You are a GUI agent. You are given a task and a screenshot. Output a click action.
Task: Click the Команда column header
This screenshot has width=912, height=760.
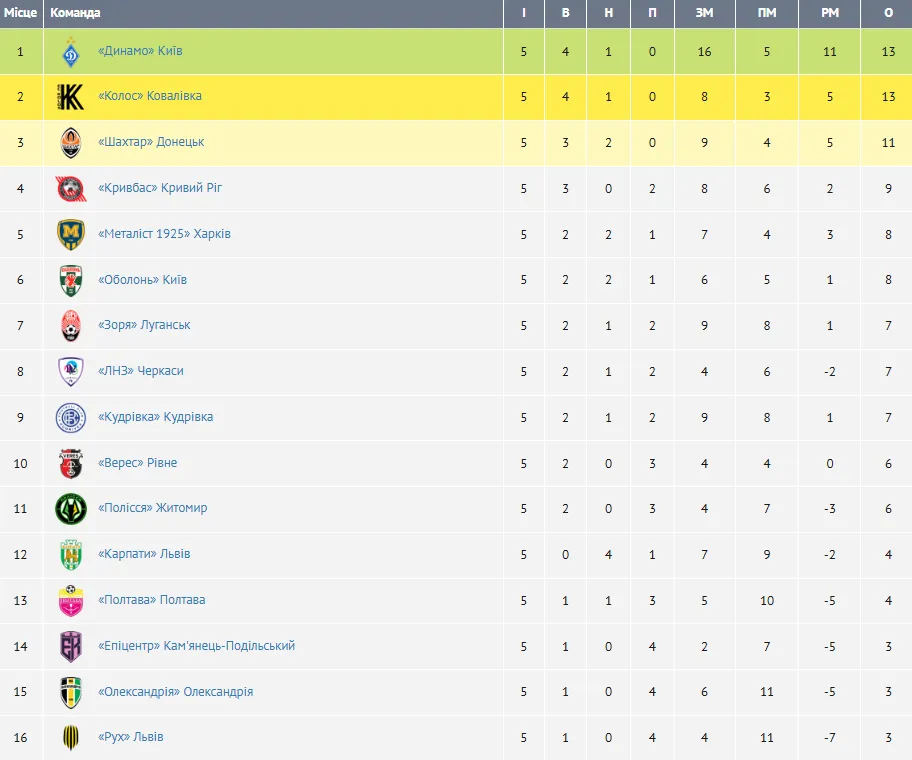pos(76,13)
